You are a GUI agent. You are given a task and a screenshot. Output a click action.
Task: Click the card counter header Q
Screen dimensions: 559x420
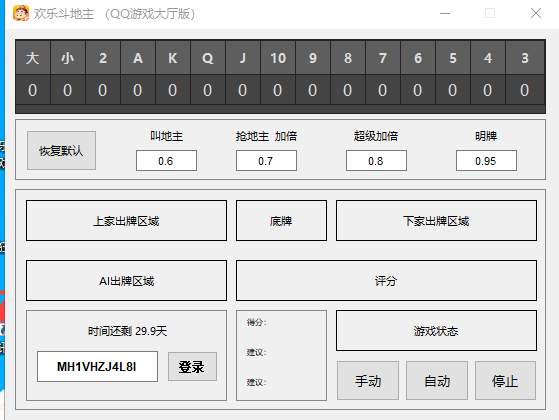point(207,58)
